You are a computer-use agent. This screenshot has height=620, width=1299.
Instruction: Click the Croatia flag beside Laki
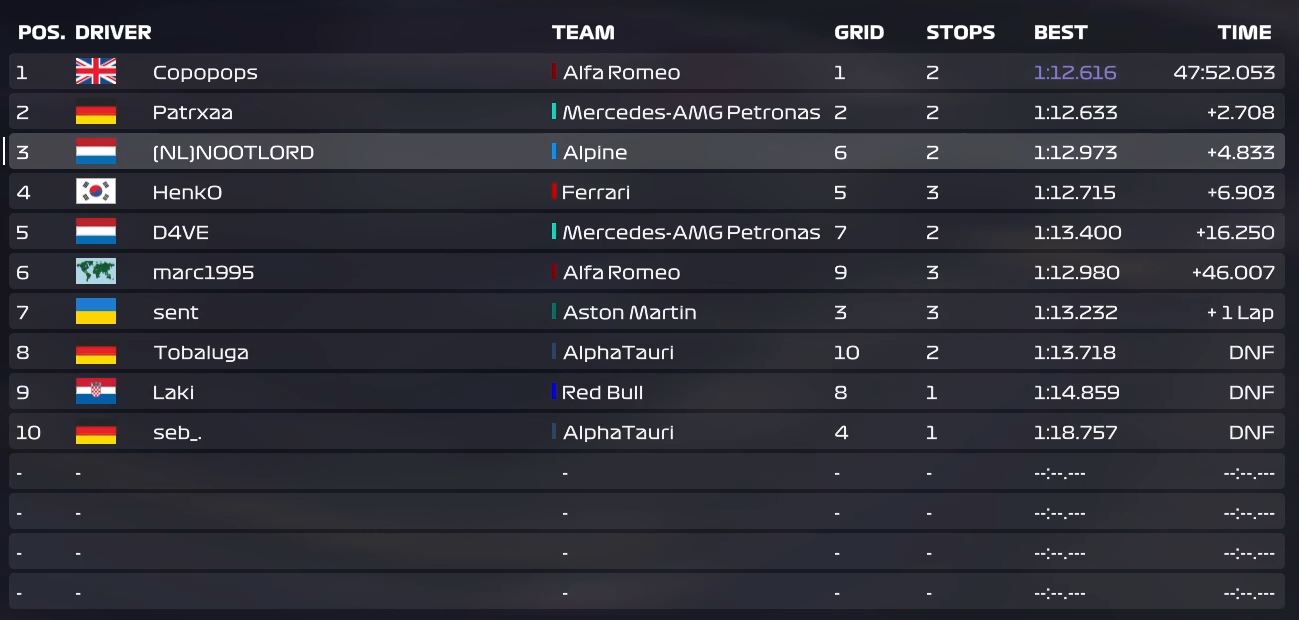96,392
